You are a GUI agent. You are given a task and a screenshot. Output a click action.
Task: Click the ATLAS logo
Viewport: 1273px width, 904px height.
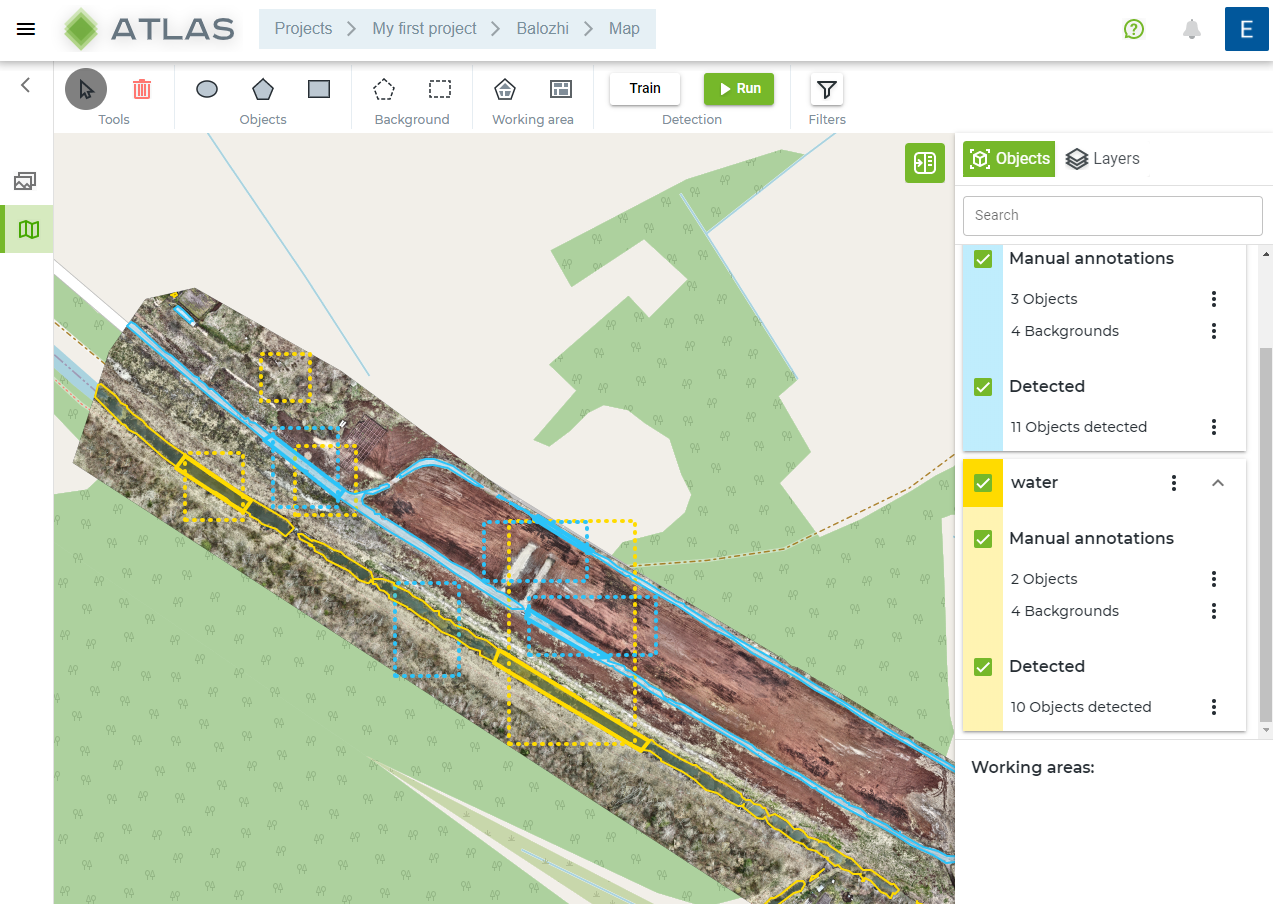149,29
